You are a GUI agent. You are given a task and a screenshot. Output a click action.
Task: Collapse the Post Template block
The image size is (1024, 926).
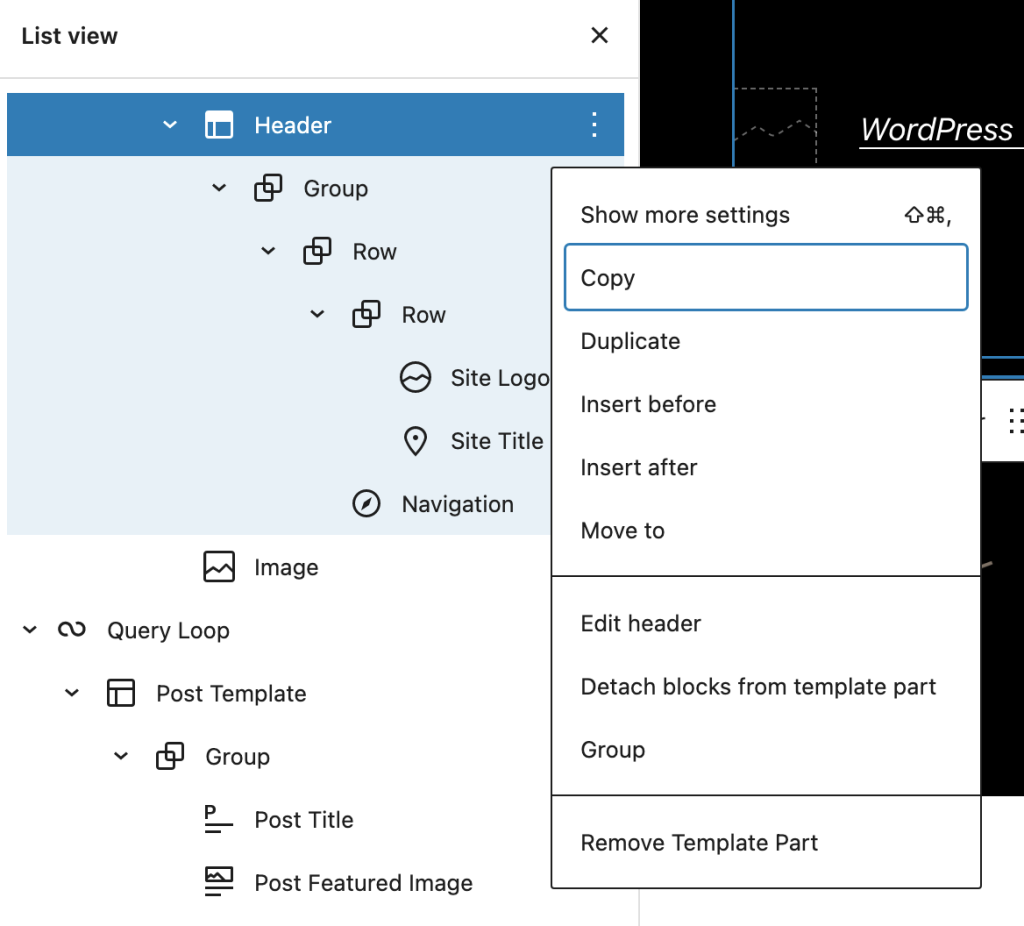click(x=72, y=693)
